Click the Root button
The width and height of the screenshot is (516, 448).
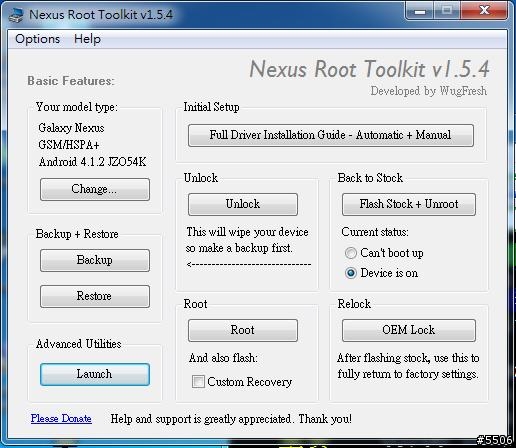tap(243, 330)
